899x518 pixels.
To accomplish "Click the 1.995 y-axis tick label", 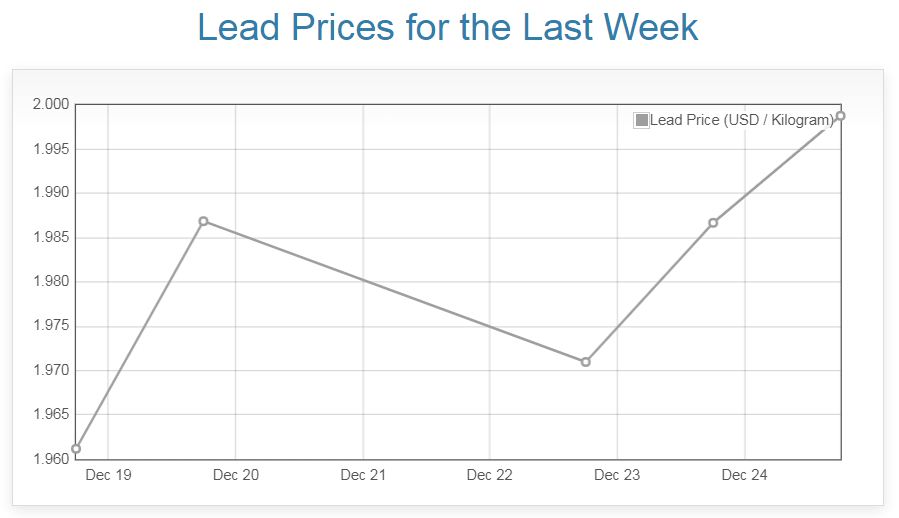I will click(x=50, y=149).
